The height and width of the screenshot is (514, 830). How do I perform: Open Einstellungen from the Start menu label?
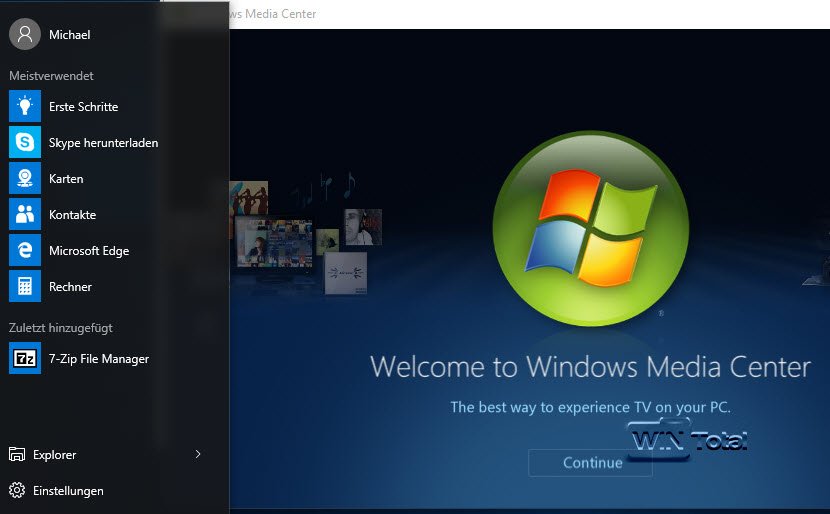click(68, 491)
